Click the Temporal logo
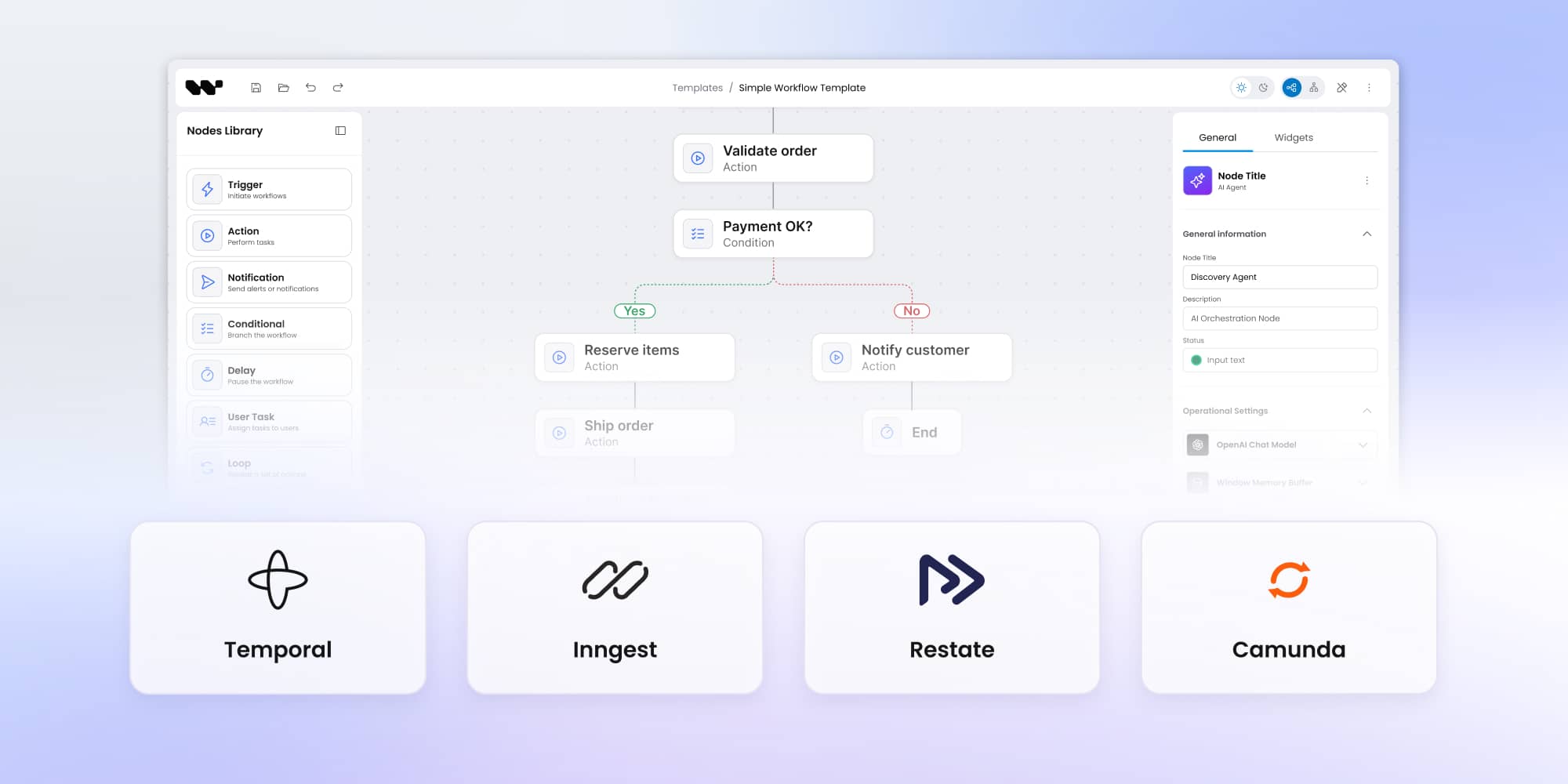The image size is (1568, 784). pos(278,580)
